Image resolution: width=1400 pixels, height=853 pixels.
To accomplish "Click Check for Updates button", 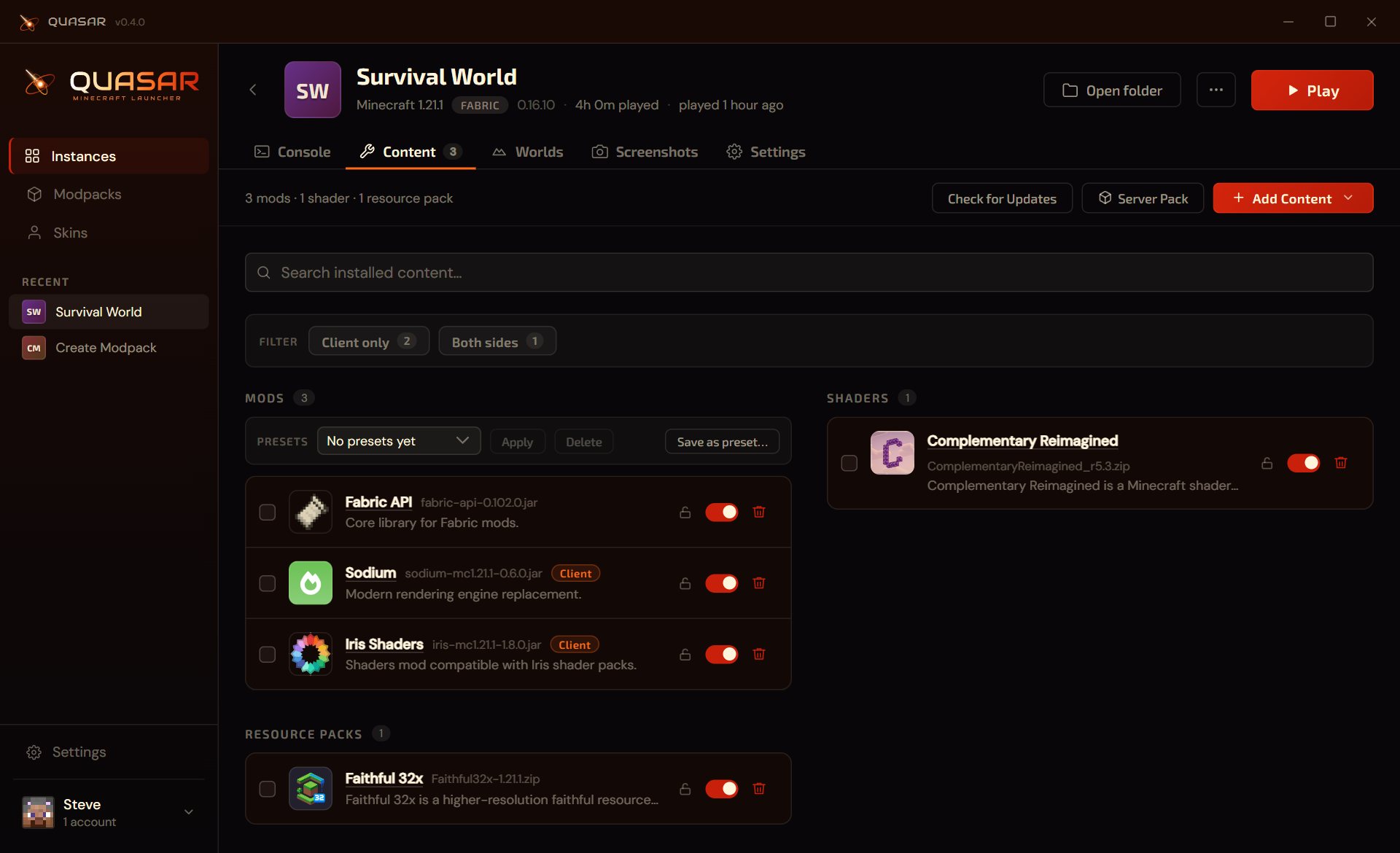I will (1002, 198).
